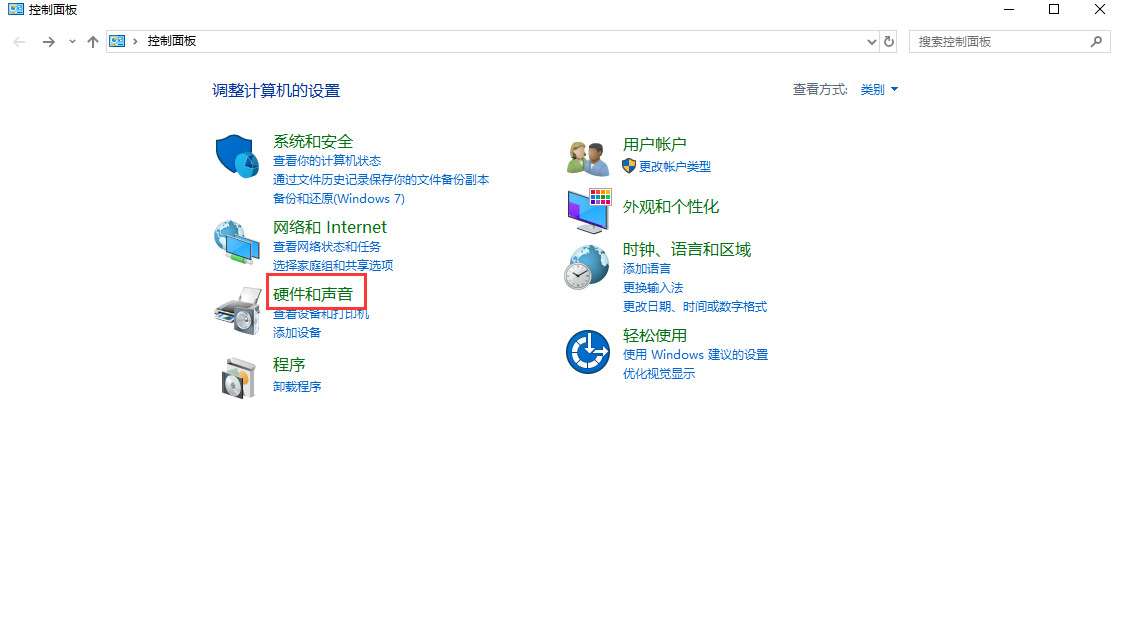The width and height of the screenshot is (1121, 626).
Task: Open the 查看方式 类别 dropdown
Action: (878, 89)
